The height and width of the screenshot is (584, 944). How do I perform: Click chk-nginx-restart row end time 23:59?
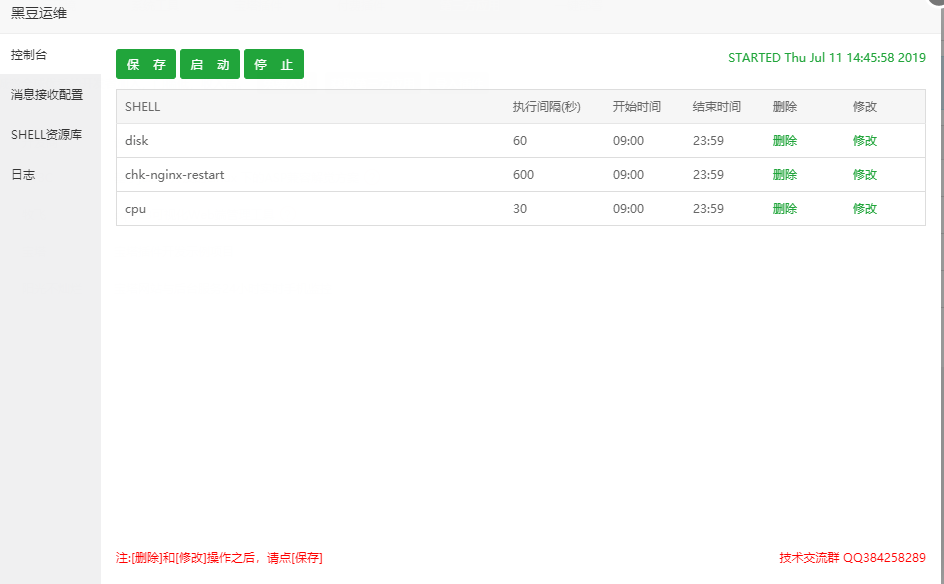[x=708, y=175]
